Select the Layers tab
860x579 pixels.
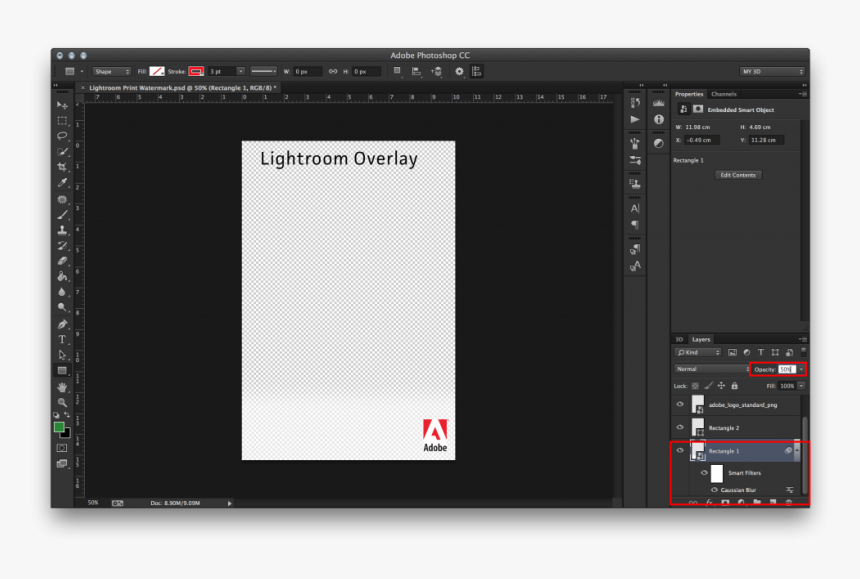coord(701,339)
